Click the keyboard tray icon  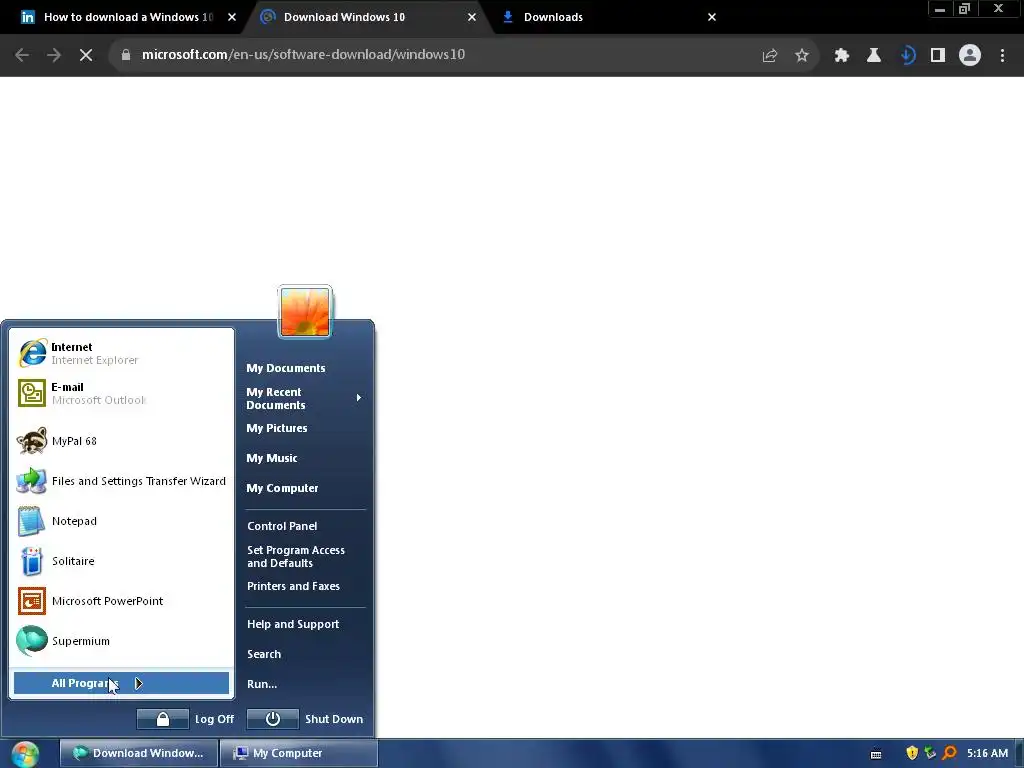pyautogui.click(x=876, y=754)
